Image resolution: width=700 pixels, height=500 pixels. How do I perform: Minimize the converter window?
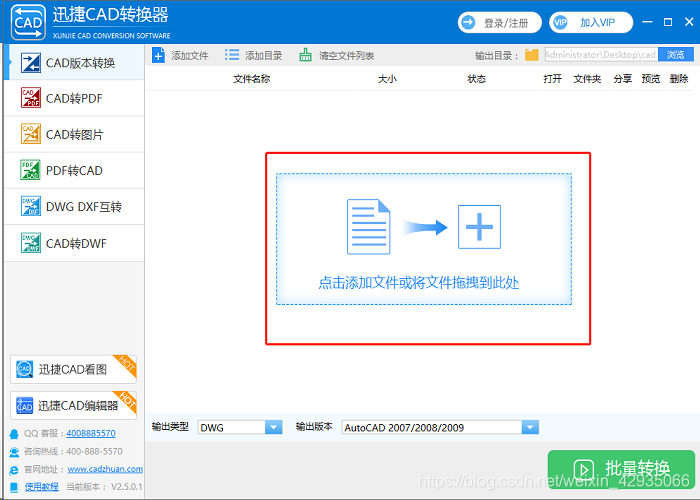[648, 22]
